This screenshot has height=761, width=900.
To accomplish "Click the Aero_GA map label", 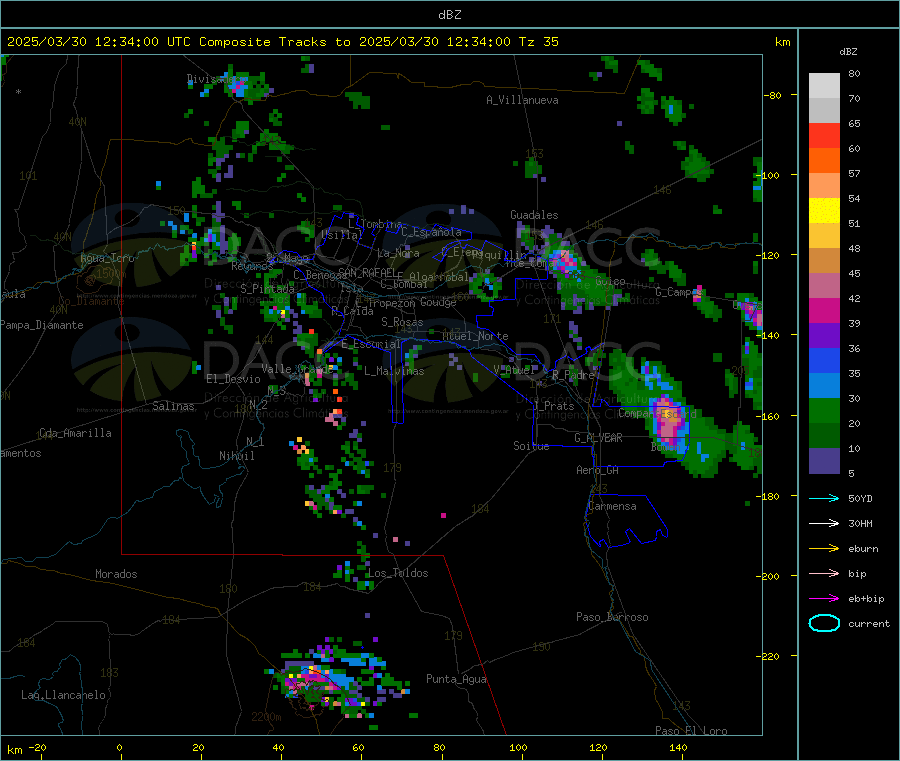I will pos(598,470).
